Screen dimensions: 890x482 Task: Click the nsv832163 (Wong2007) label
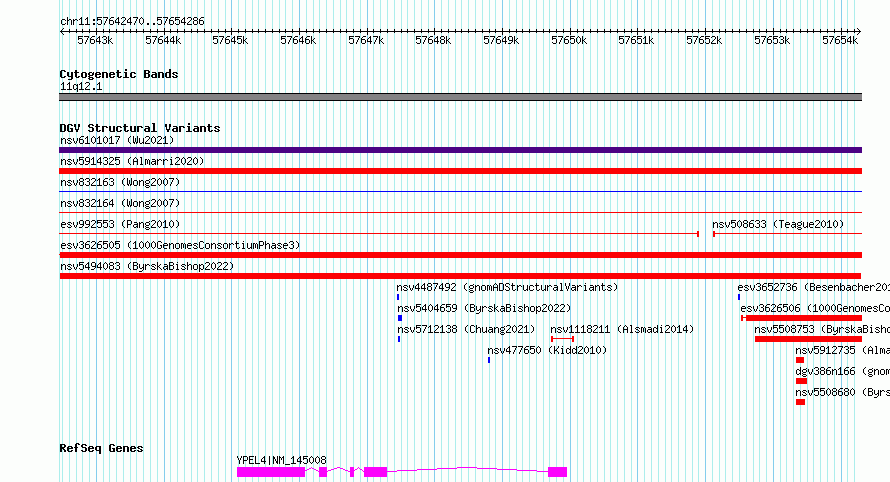pos(120,182)
